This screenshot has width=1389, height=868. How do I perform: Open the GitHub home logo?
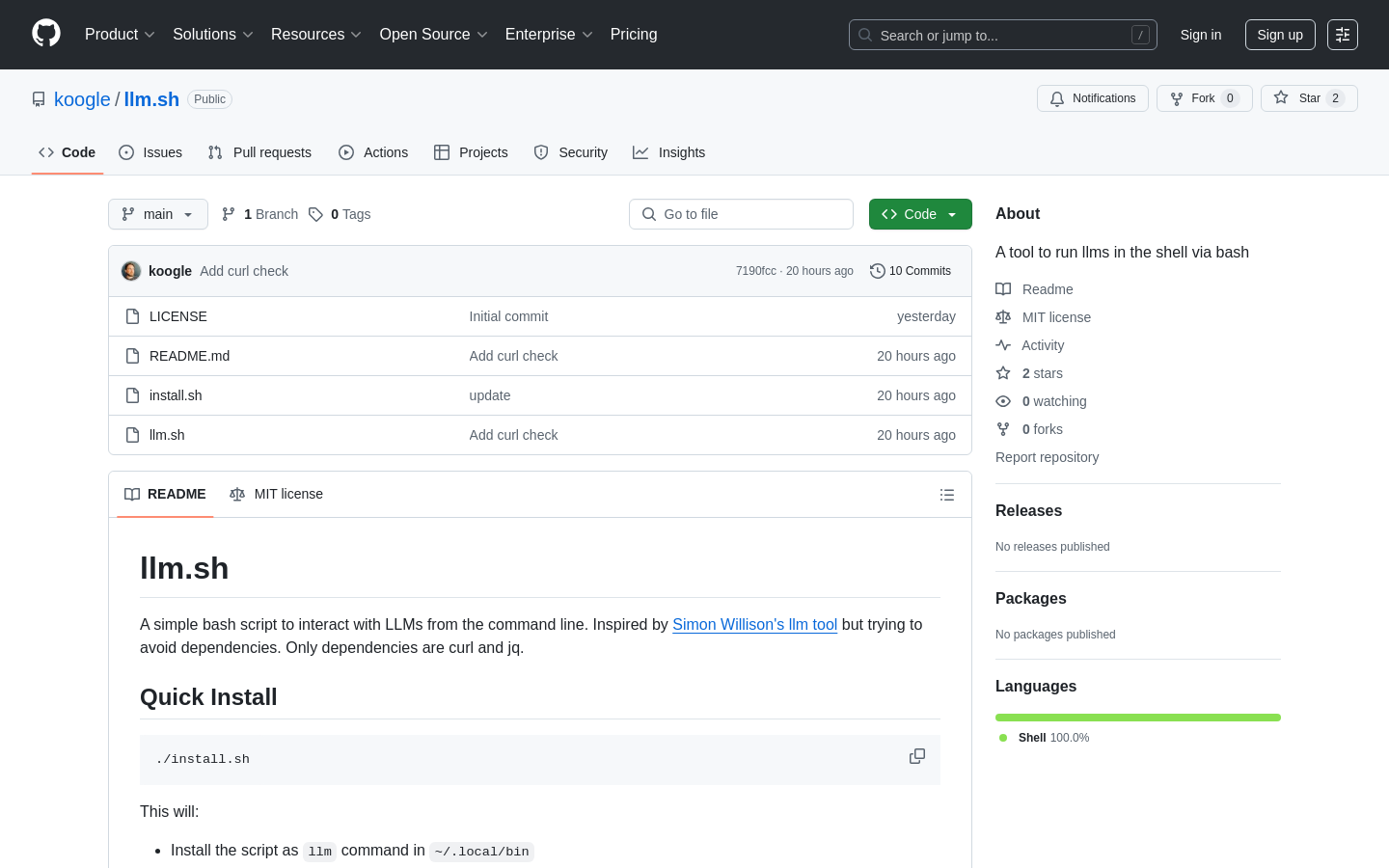click(46, 34)
